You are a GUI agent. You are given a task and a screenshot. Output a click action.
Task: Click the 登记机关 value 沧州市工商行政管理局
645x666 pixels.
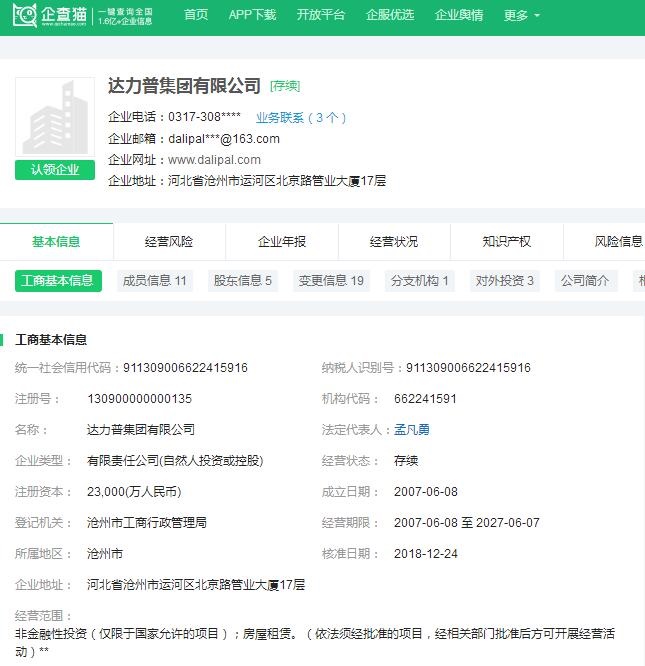click(x=147, y=523)
